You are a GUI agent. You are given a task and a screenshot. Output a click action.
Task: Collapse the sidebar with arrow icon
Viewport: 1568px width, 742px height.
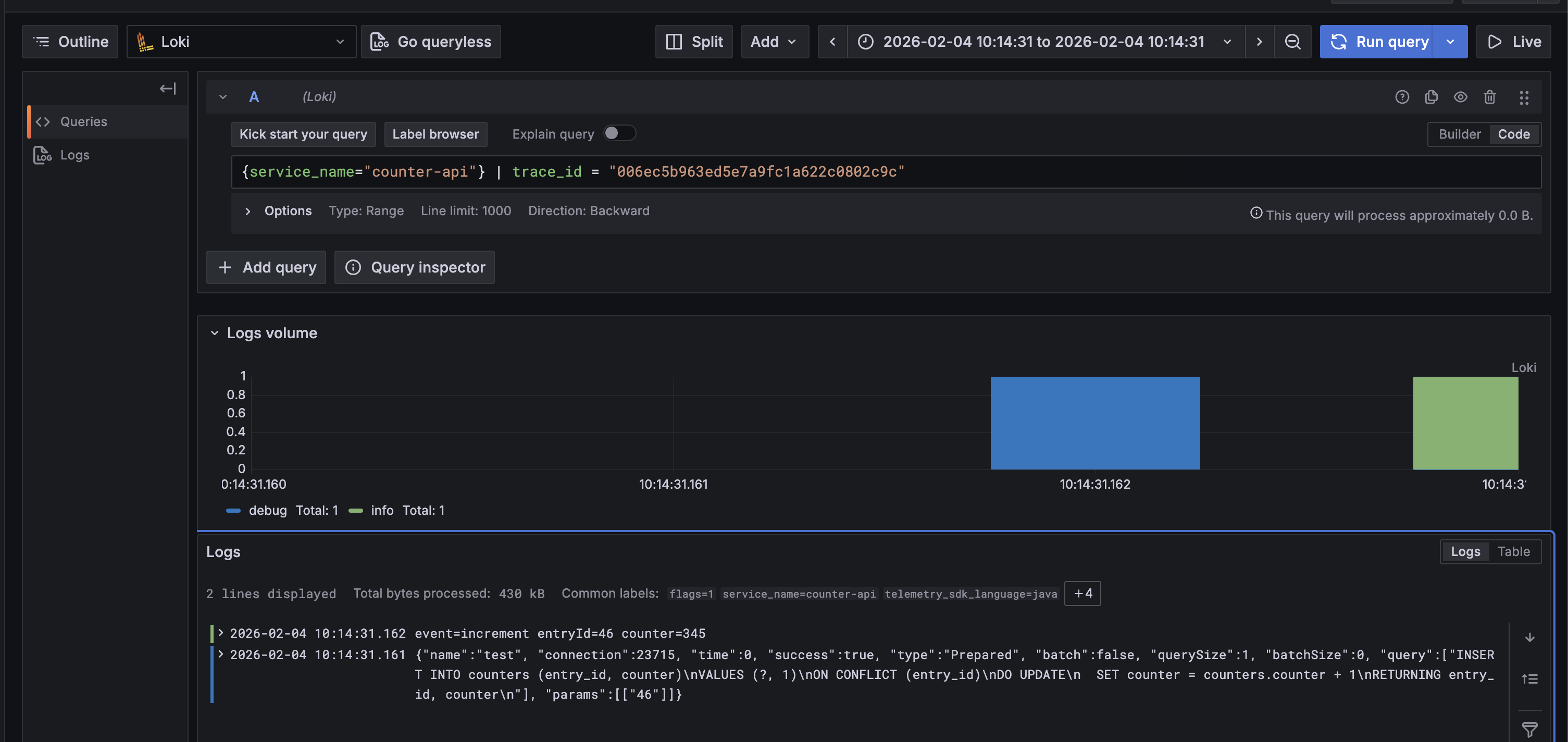pyautogui.click(x=167, y=88)
